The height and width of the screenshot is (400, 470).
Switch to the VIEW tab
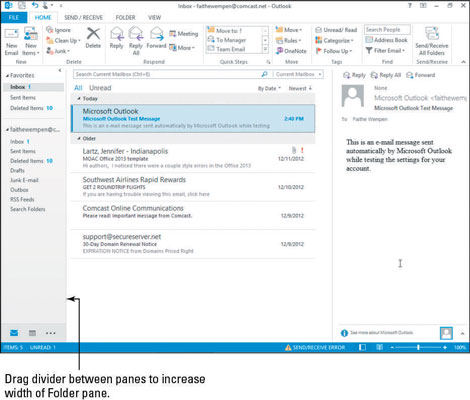(154, 18)
